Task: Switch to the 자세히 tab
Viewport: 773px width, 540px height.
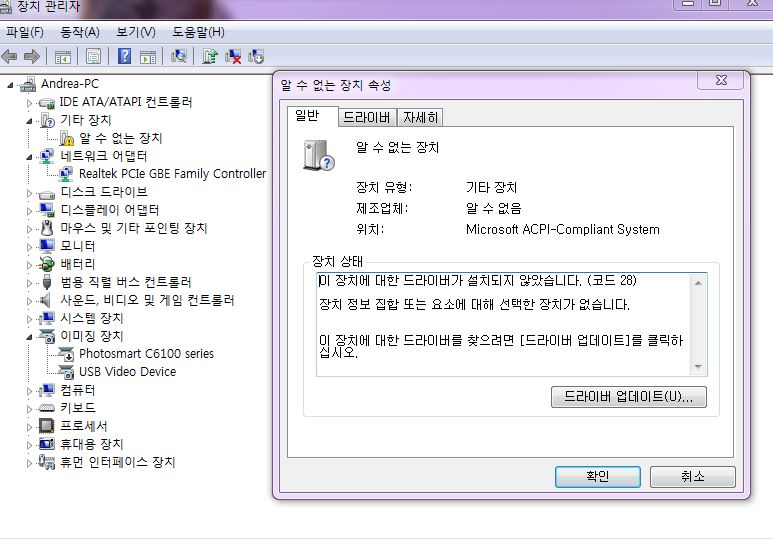Action: coord(420,117)
